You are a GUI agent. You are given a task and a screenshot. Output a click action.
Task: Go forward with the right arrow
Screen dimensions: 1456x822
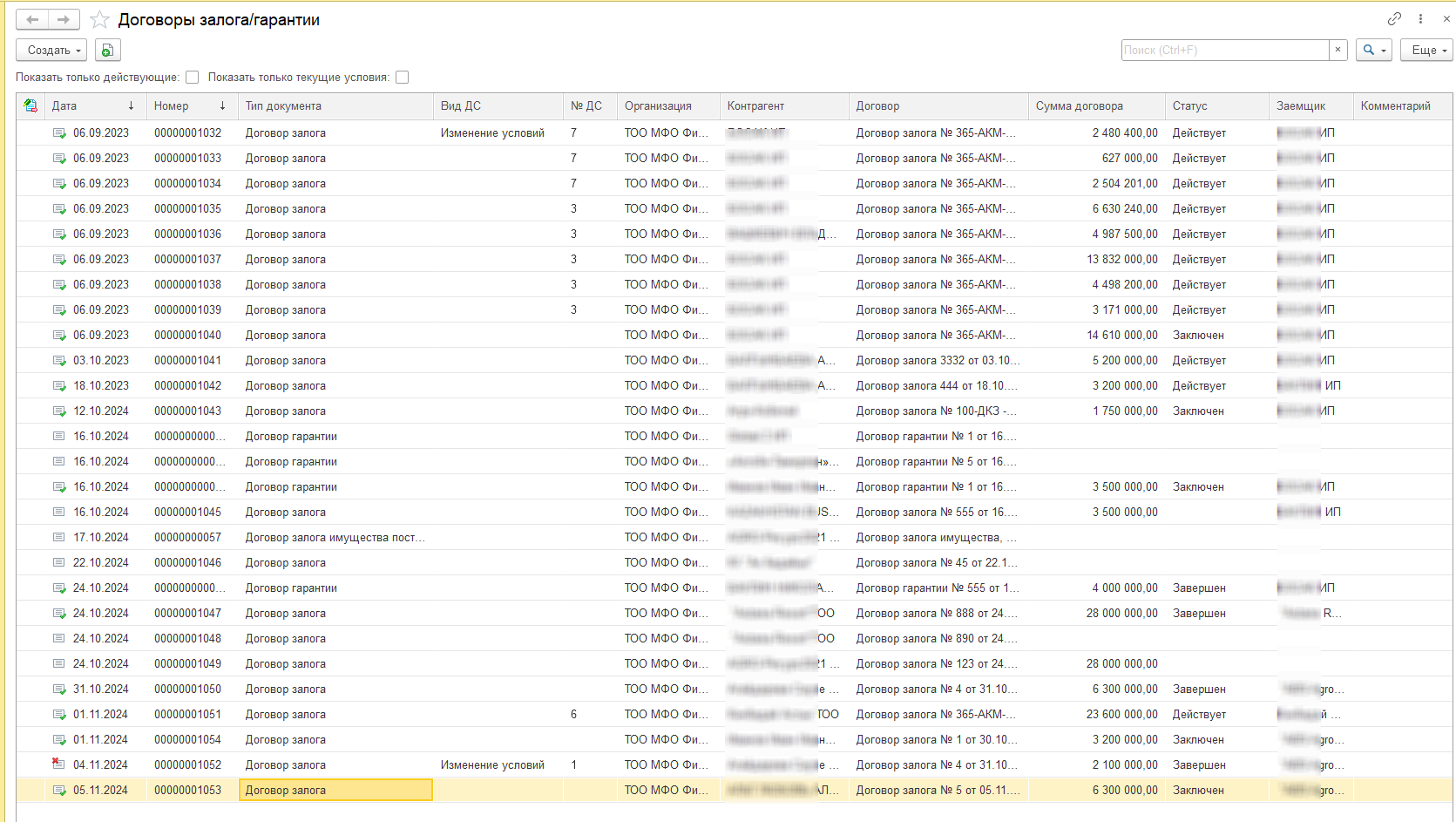64,19
